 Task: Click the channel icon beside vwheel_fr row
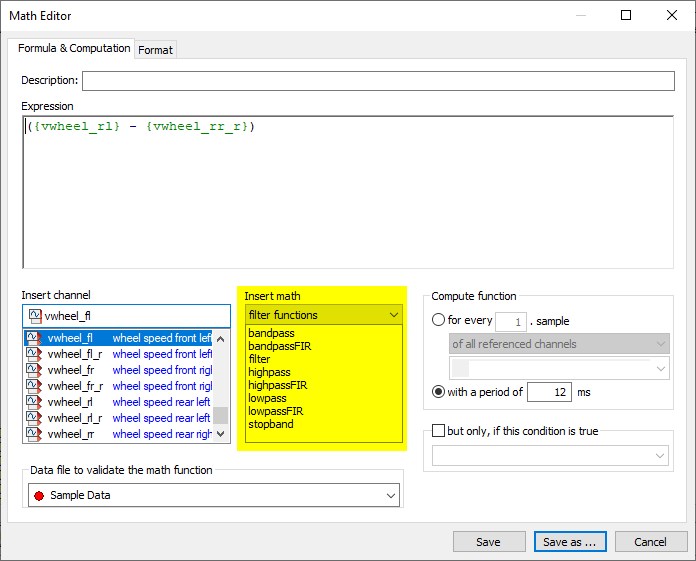34,370
